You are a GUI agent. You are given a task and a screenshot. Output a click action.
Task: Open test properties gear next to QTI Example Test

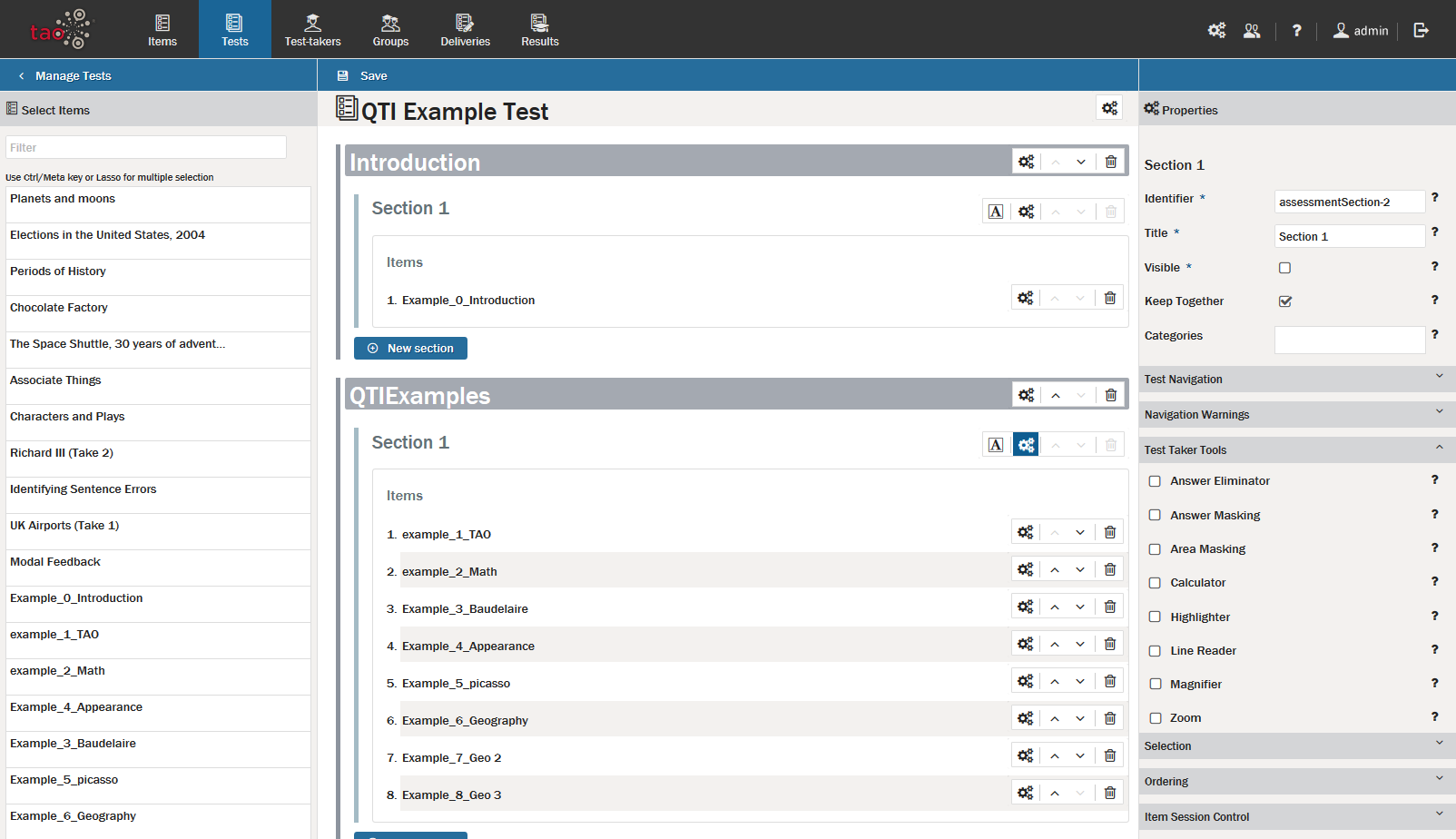1109,108
